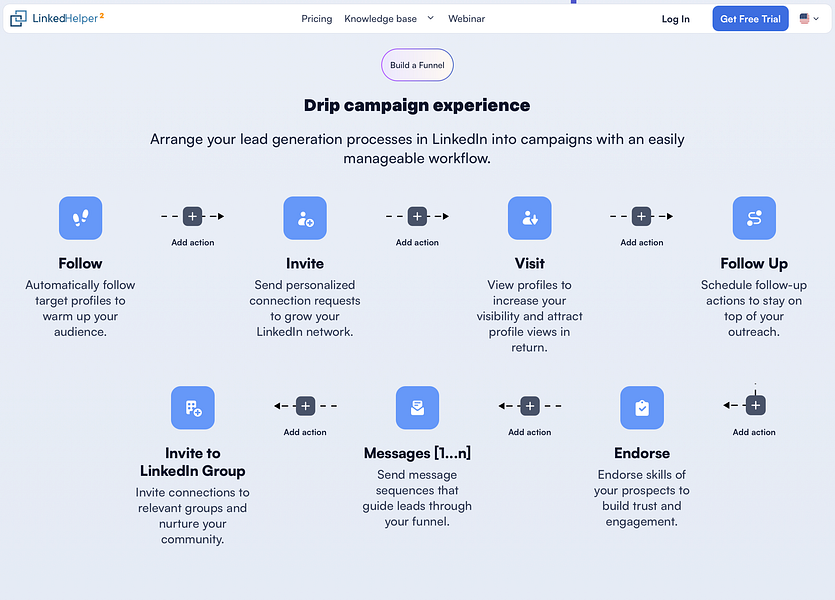This screenshot has height=600, width=835.
Task: Click 'Add action' label left of Messages
Action: point(305,432)
